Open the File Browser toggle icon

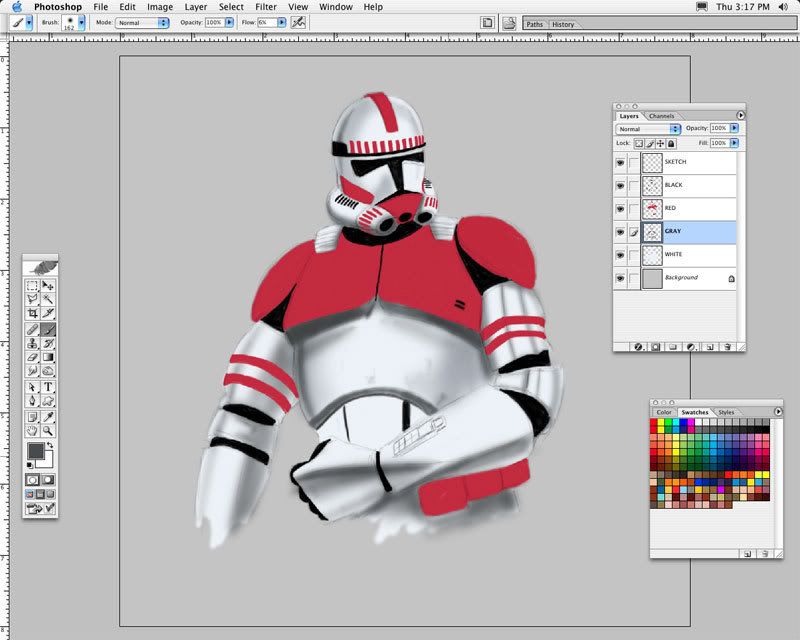(x=509, y=23)
